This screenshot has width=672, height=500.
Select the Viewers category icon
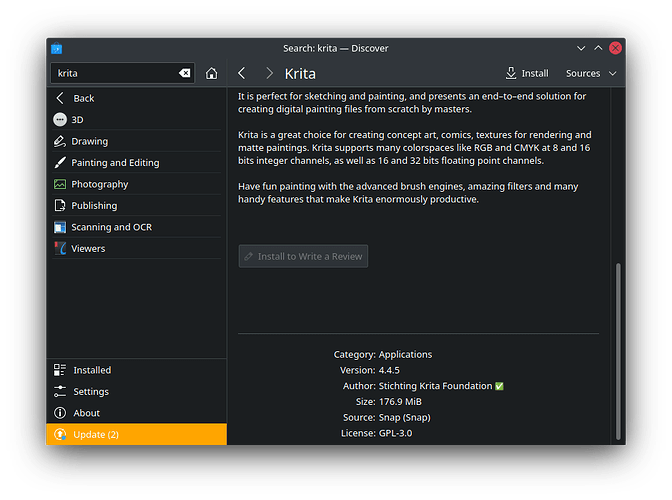point(60,249)
